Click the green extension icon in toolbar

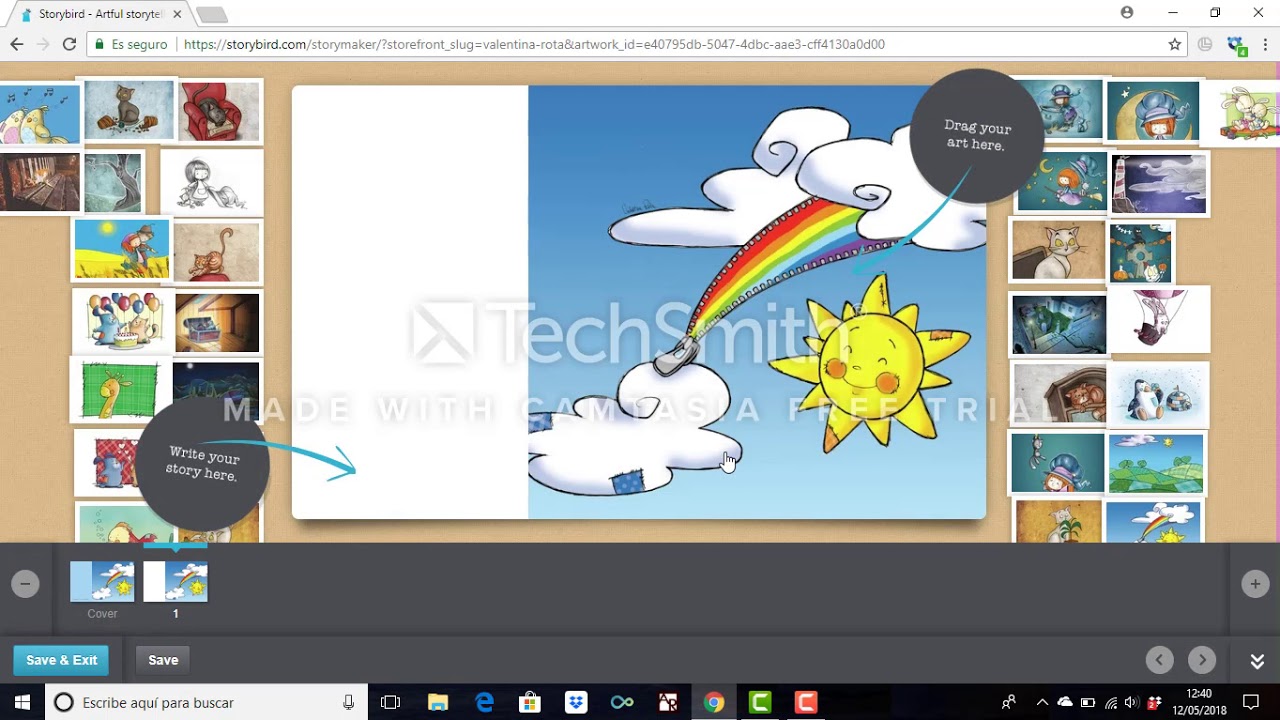(x=1237, y=45)
